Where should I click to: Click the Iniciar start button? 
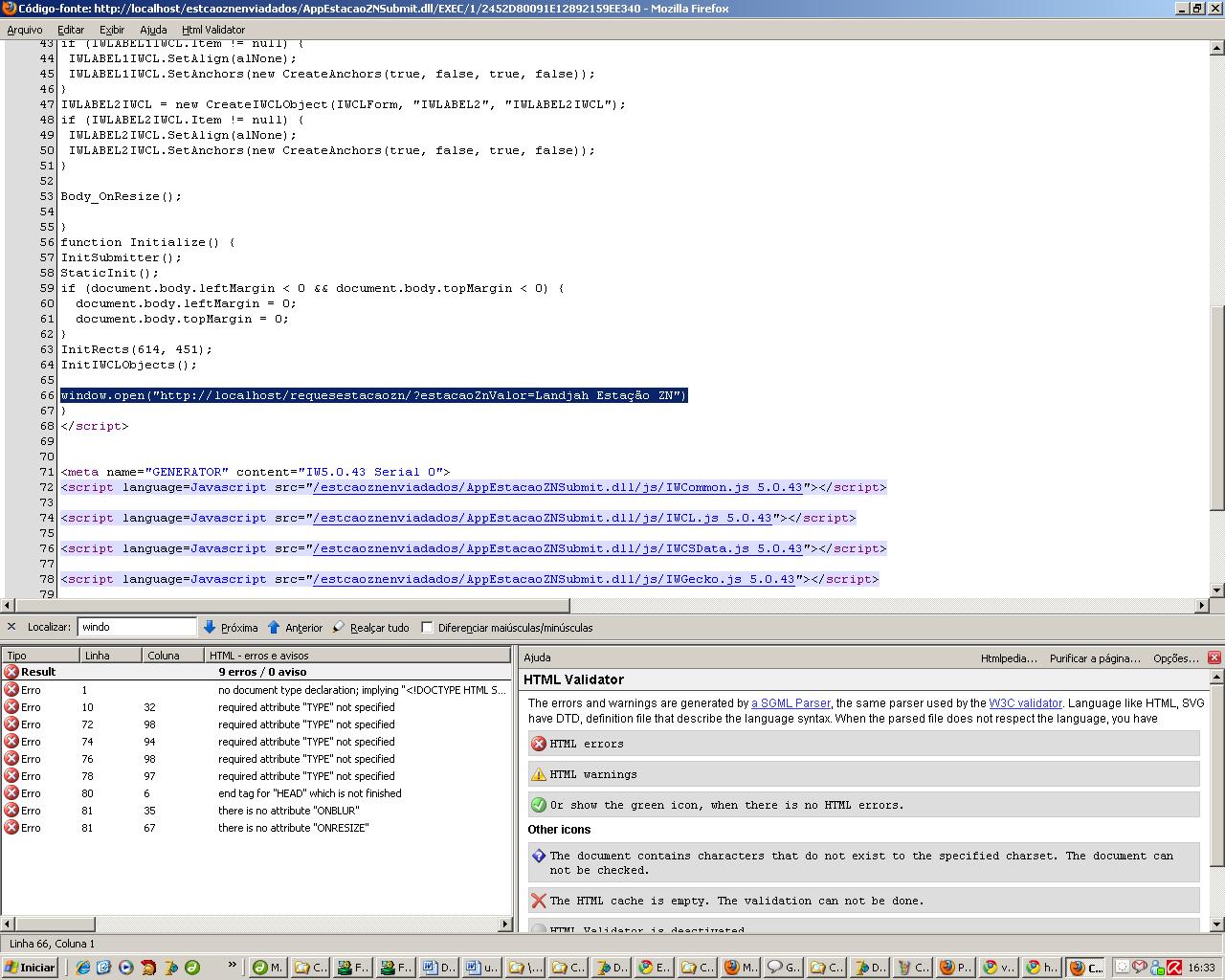31,968
